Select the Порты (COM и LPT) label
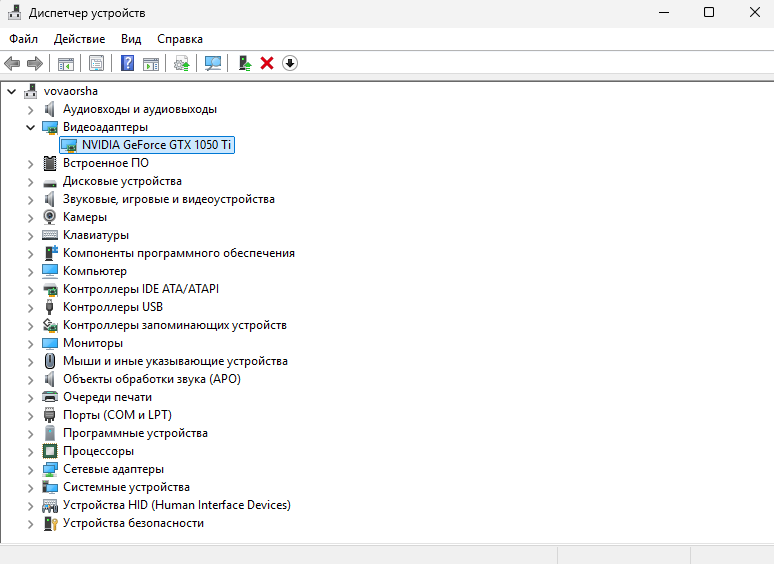 (117, 415)
